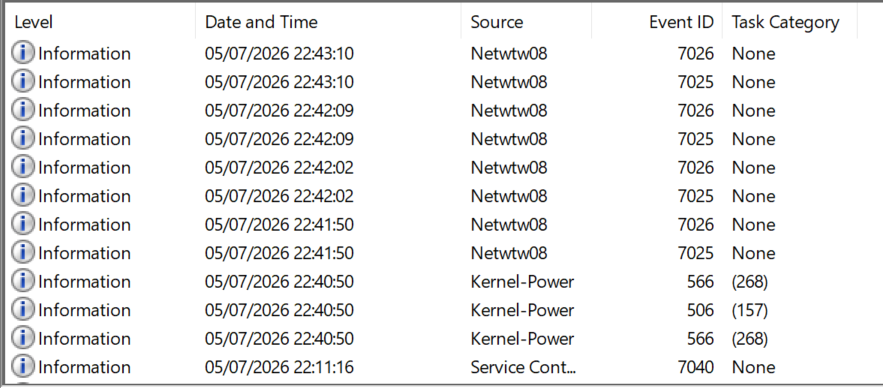This screenshot has height=388, width=883.
Task: Click info icon of first Kernel-Power 566 event
Action: tap(23, 282)
